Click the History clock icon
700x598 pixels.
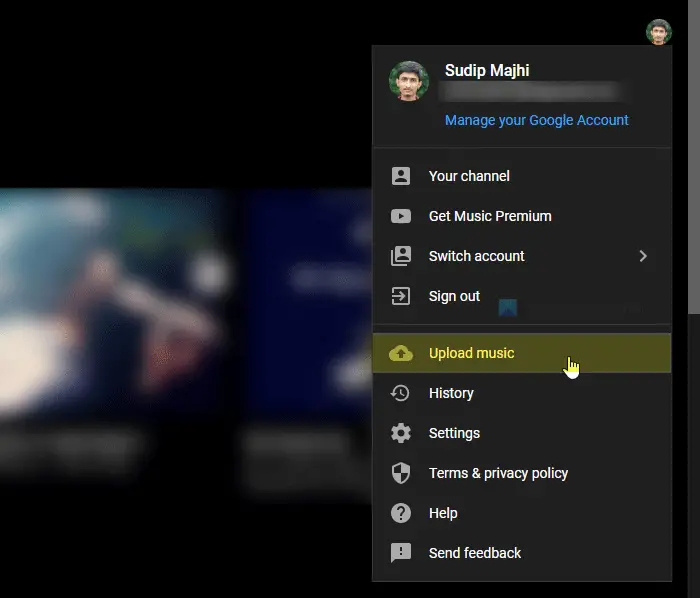click(400, 393)
